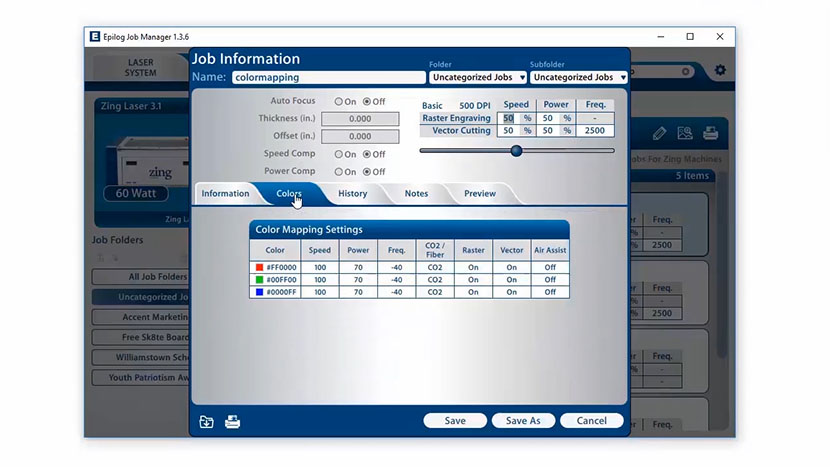Screen dimensions: 830x467
Task: Open settings via the gear icon
Action: point(719,71)
